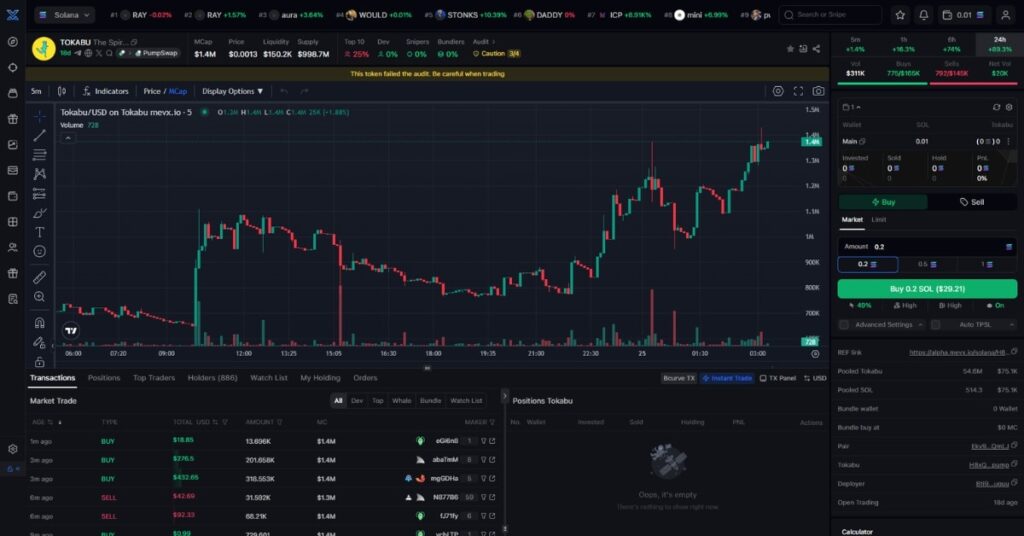Screen dimensions: 1024x536
Task: Tick the Advanced Settings checkbox
Action: [x=844, y=324]
